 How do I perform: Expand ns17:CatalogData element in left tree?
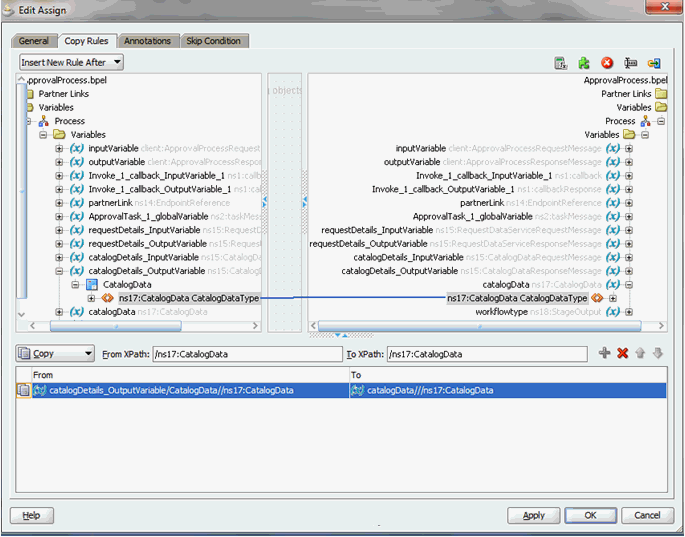91,298
